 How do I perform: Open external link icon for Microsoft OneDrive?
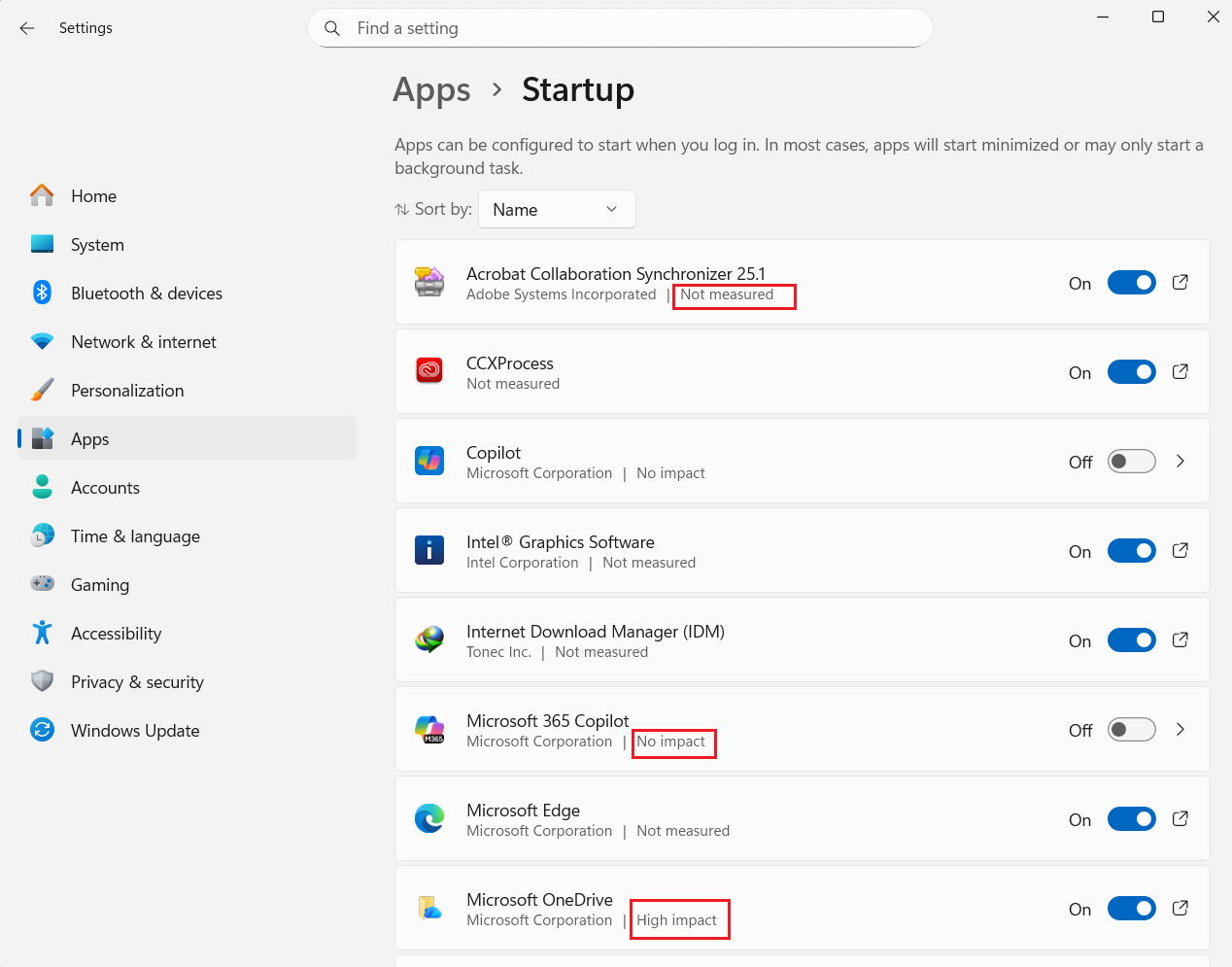[1181, 909]
